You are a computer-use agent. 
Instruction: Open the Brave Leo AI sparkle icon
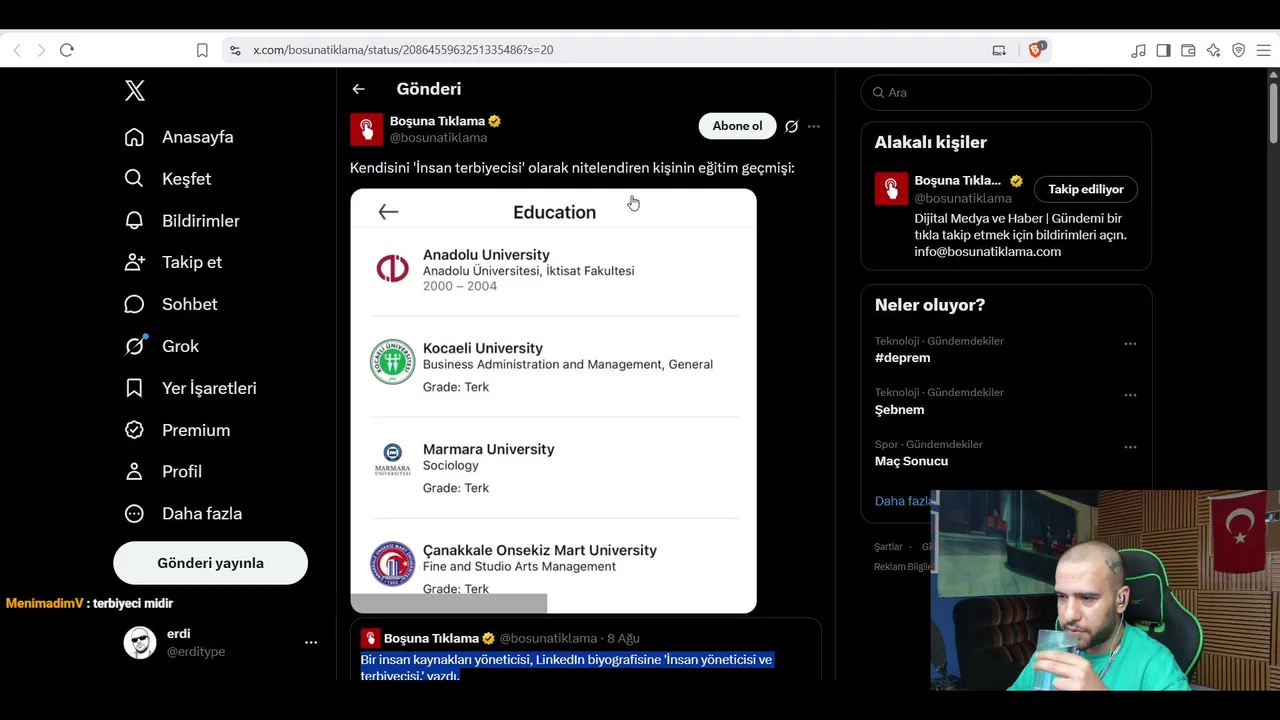pyautogui.click(x=1213, y=50)
